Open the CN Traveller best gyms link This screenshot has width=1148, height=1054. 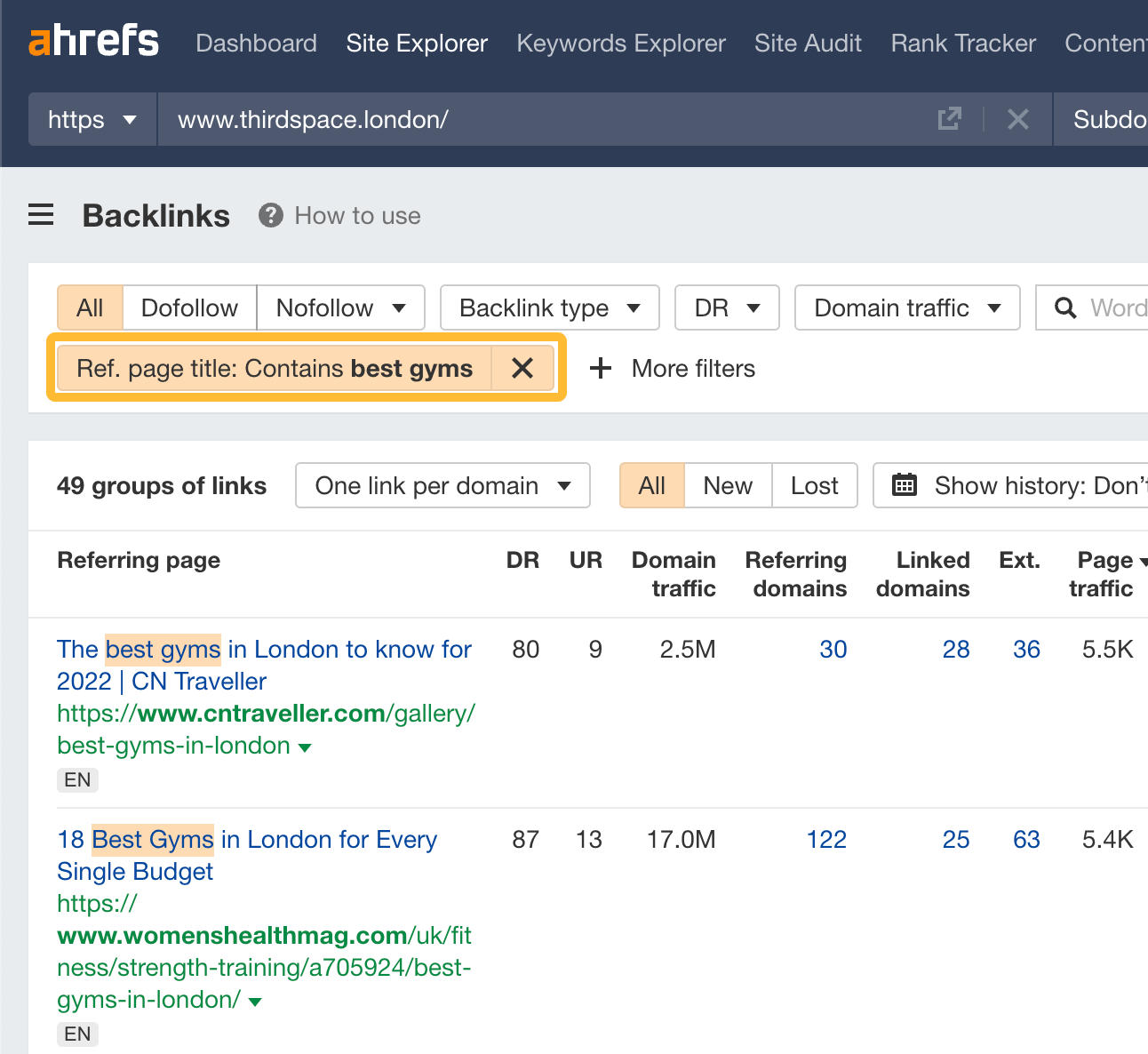pyautogui.click(x=264, y=665)
